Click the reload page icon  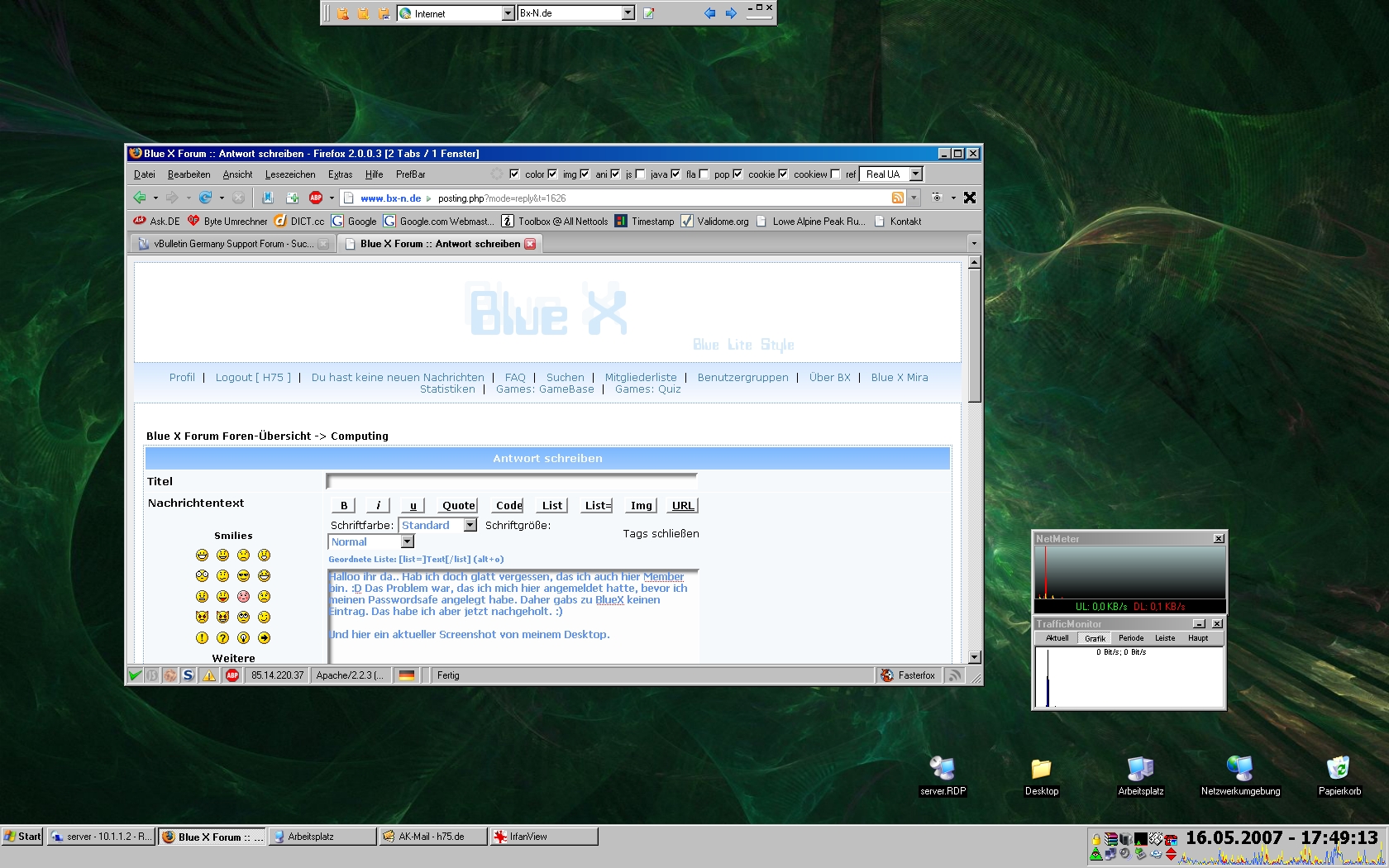click(x=205, y=198)
